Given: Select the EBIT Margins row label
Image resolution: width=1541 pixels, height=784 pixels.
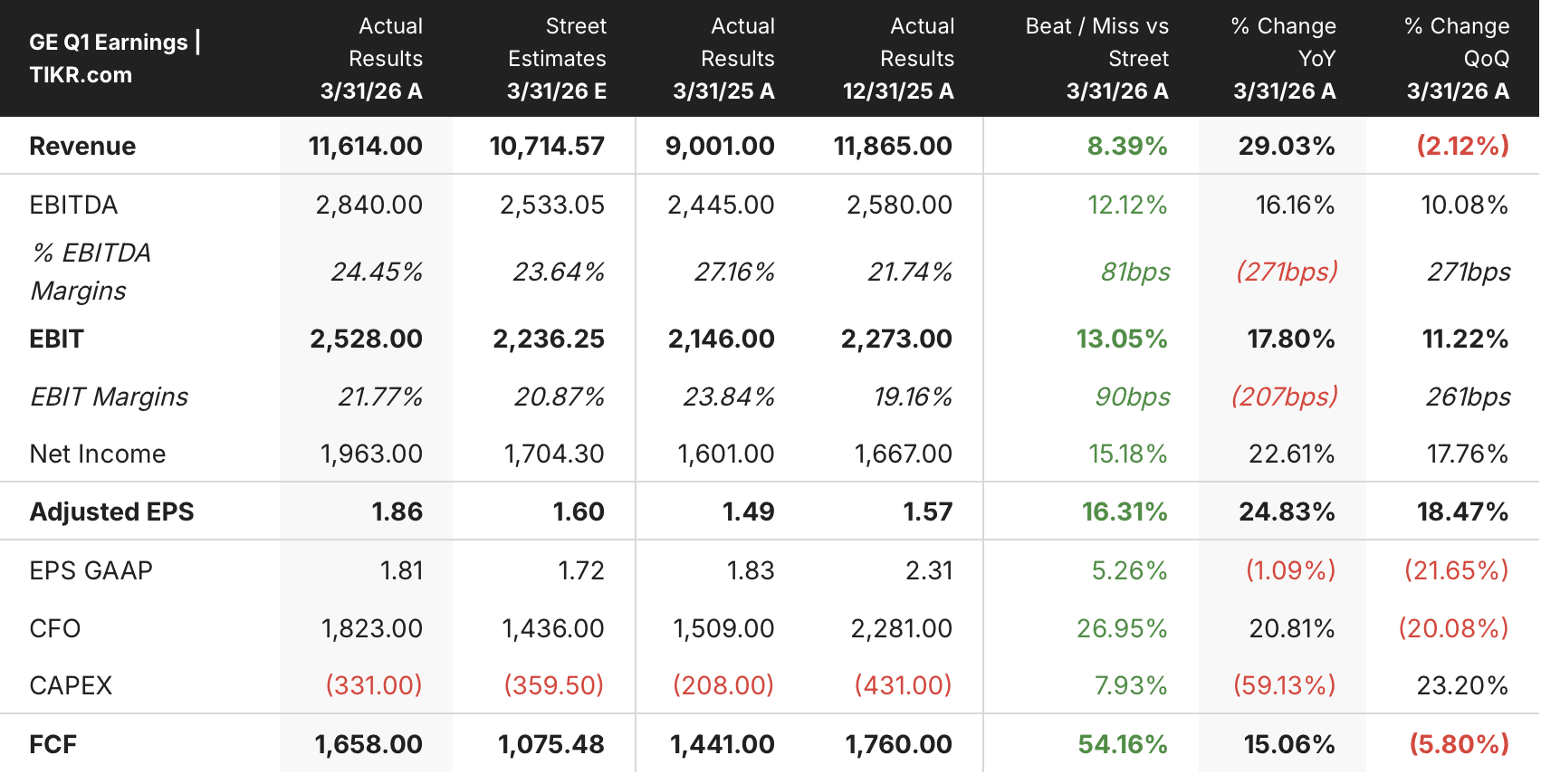Looking at the screenshot, I should 109,397.
